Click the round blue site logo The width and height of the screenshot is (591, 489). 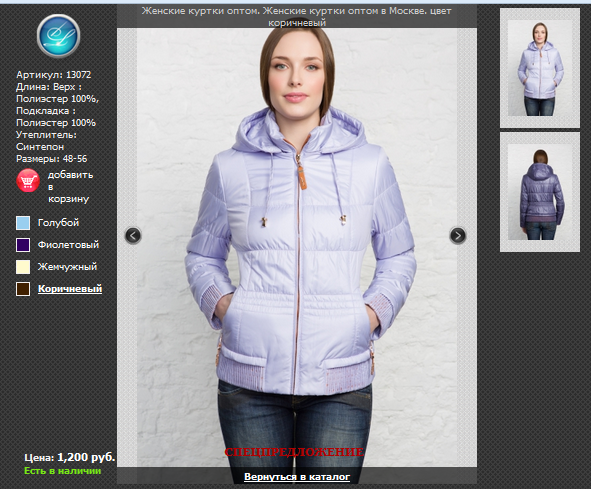coord(58,36)
